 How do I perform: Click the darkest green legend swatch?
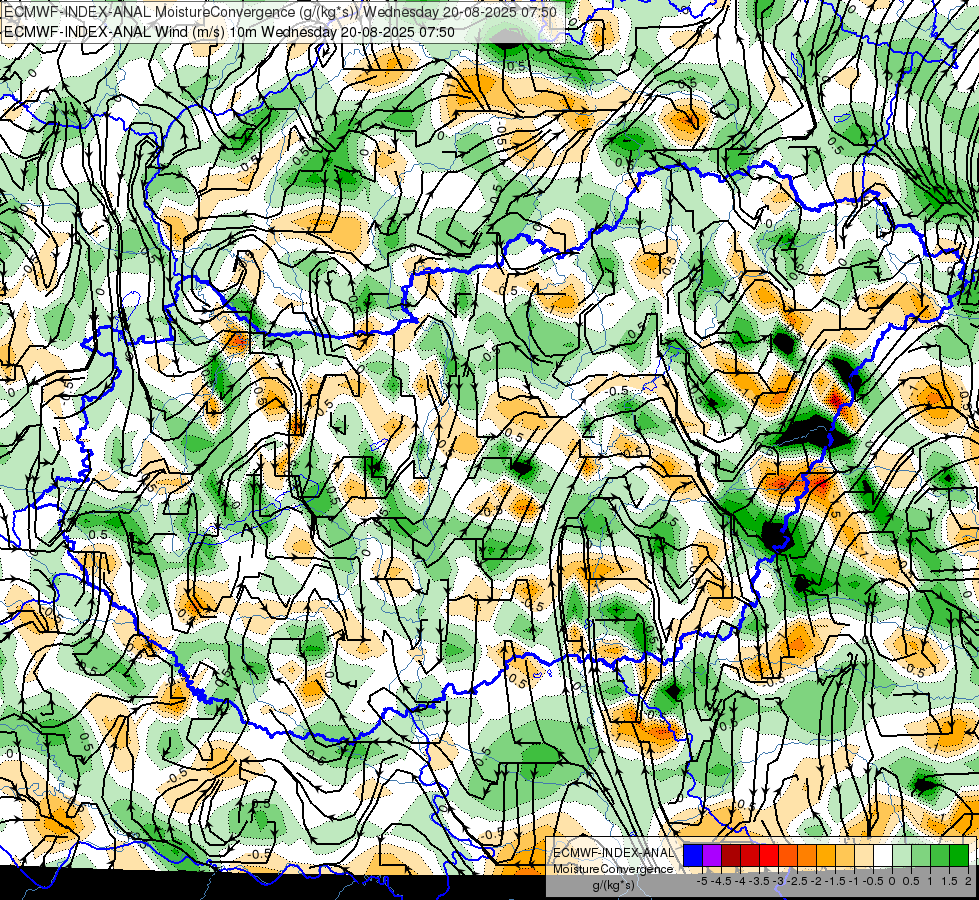[959, 855]
